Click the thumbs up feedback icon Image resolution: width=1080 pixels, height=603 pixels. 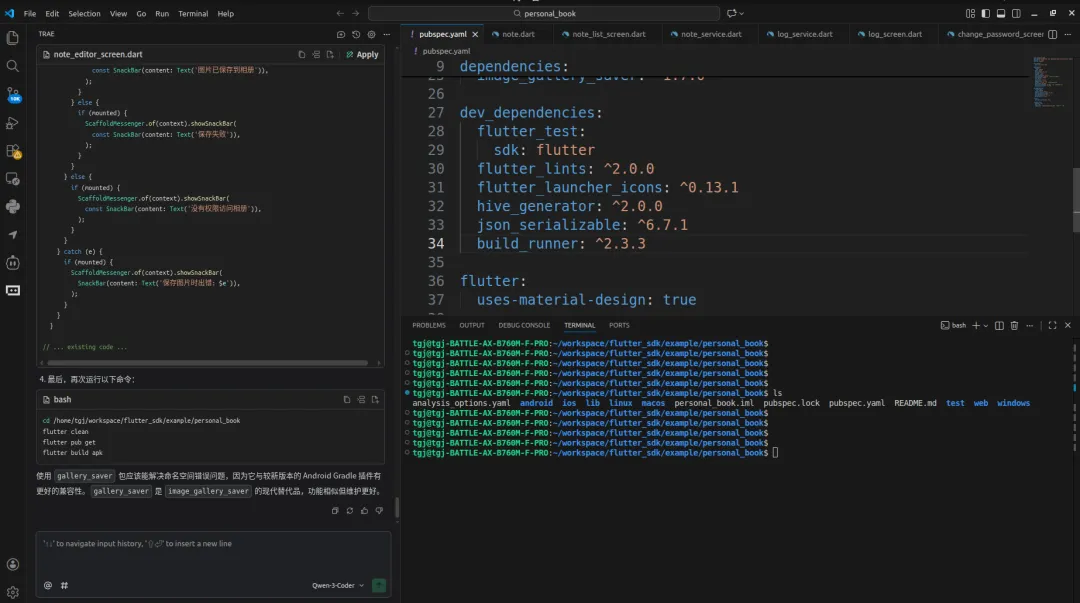[364, 511]
